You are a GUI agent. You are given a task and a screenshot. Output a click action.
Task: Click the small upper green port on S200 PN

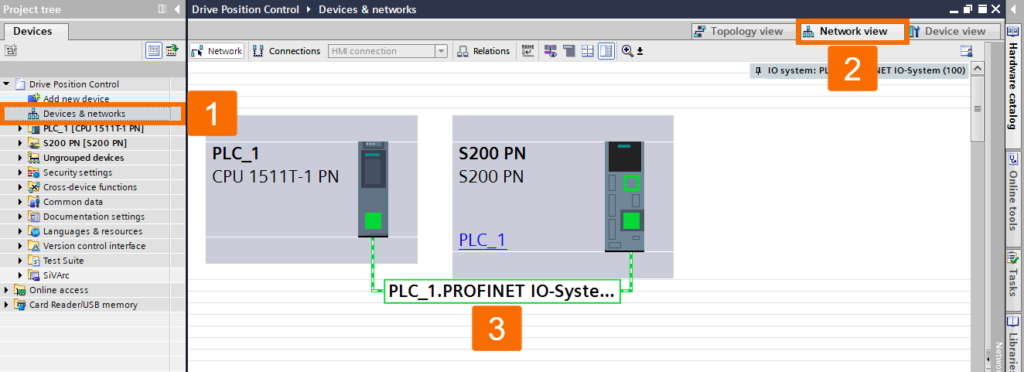click(x=631, y=182)
